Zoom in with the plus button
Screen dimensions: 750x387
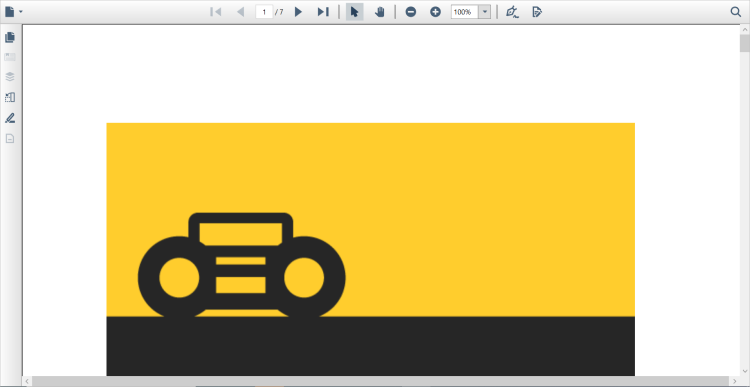click(435, 12)
